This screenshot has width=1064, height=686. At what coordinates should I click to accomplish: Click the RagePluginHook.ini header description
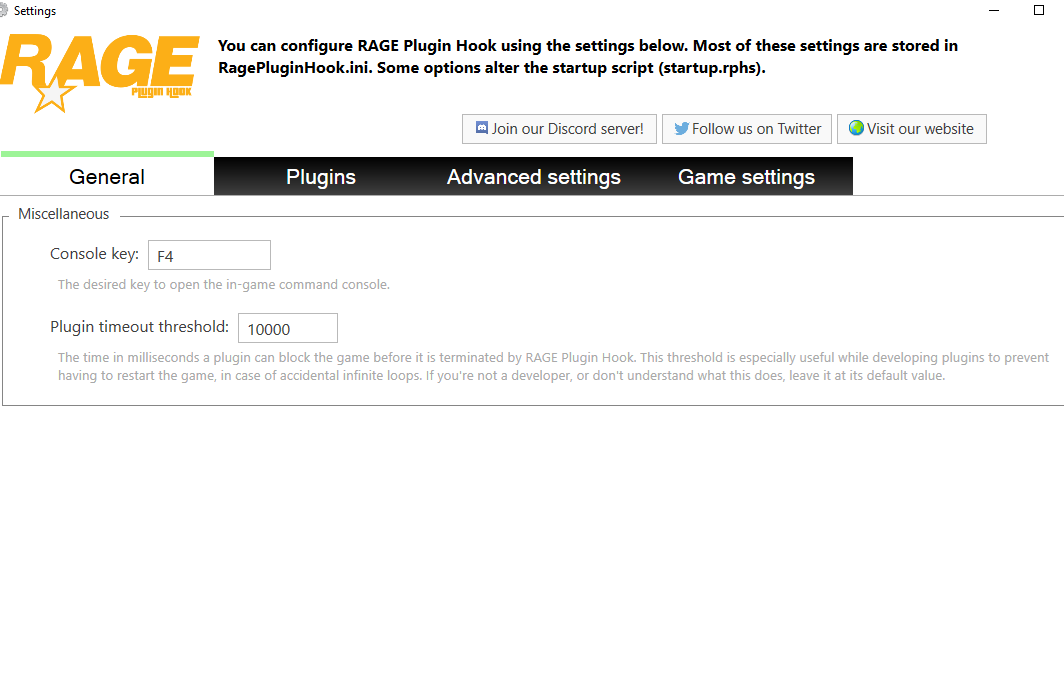(588, 56)
